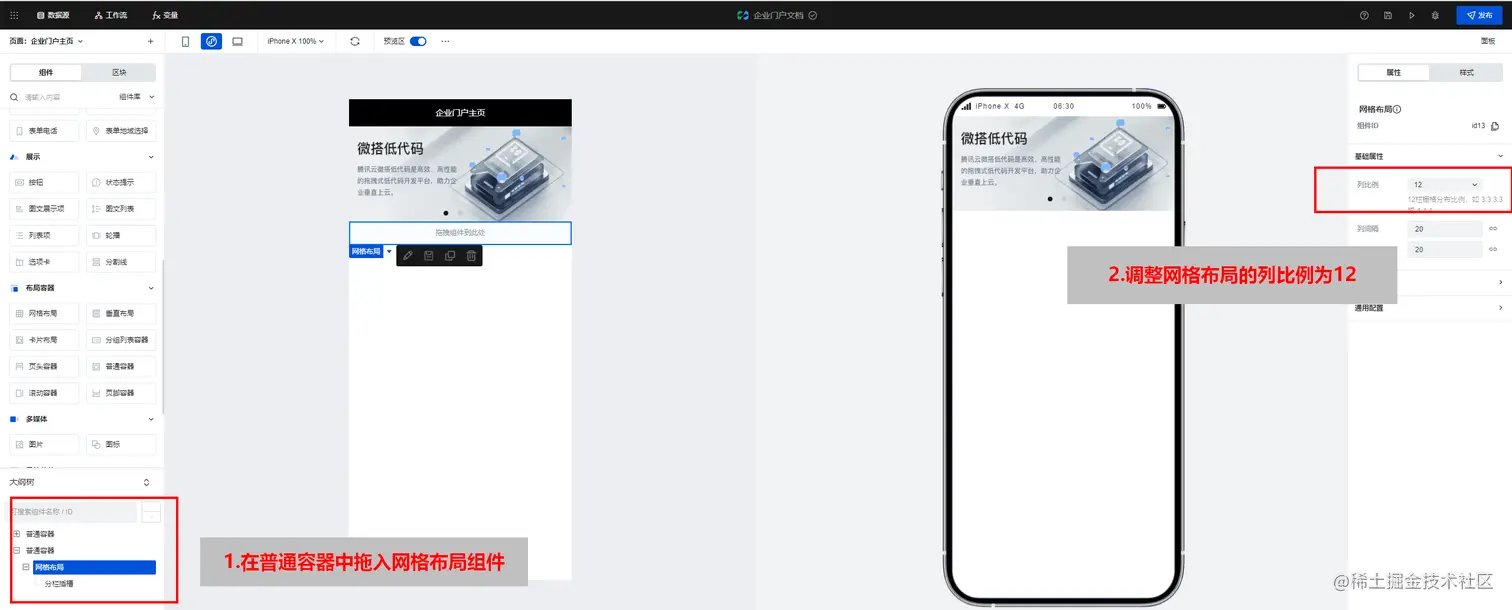
Task: Open the 数据源 data source menu
Action: [54, 15]
